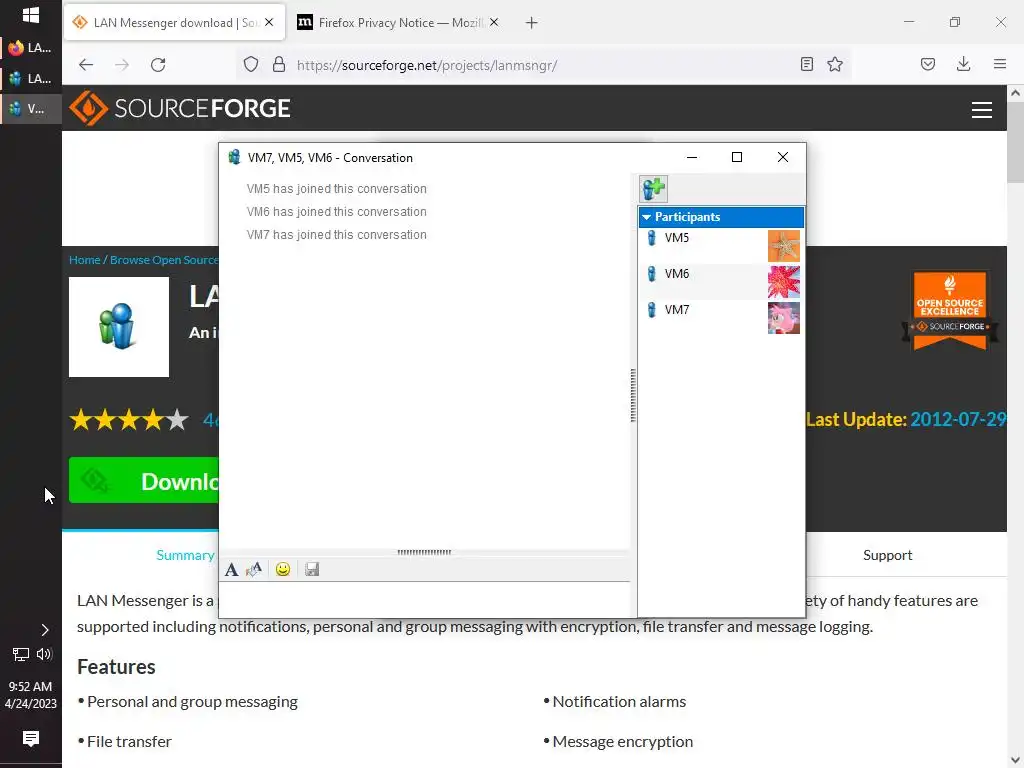1024x768 pixels.
Task: Click the horizontal splitter handle above chat toolbar
Action: pos(424,552)
